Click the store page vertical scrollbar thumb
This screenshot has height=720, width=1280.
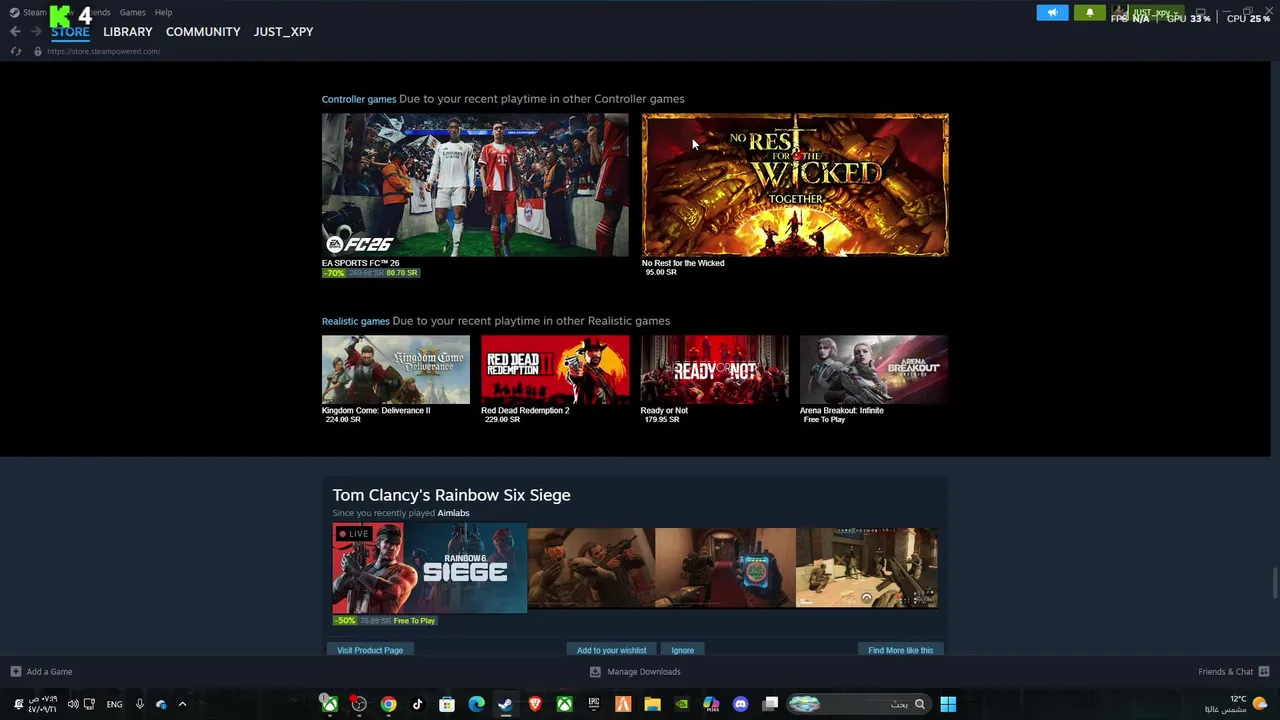(x=1274, y=581)
